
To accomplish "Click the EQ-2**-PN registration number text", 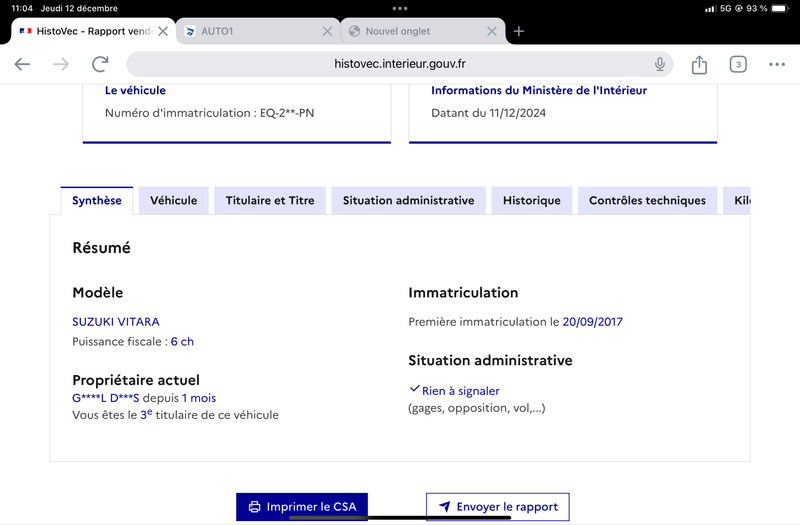I will click(287, 113).
